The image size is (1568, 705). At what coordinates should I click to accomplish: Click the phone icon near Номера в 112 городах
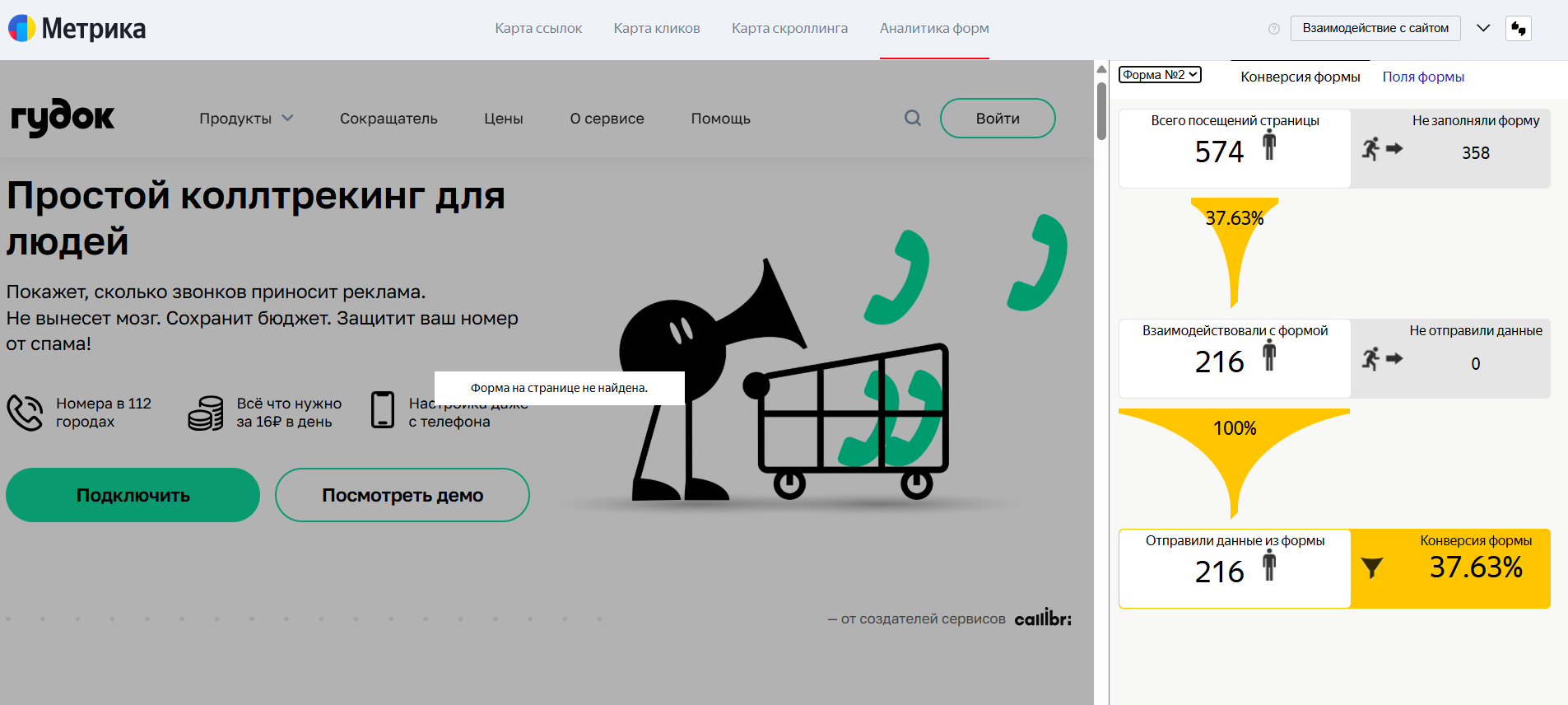(x=25, y=412)
